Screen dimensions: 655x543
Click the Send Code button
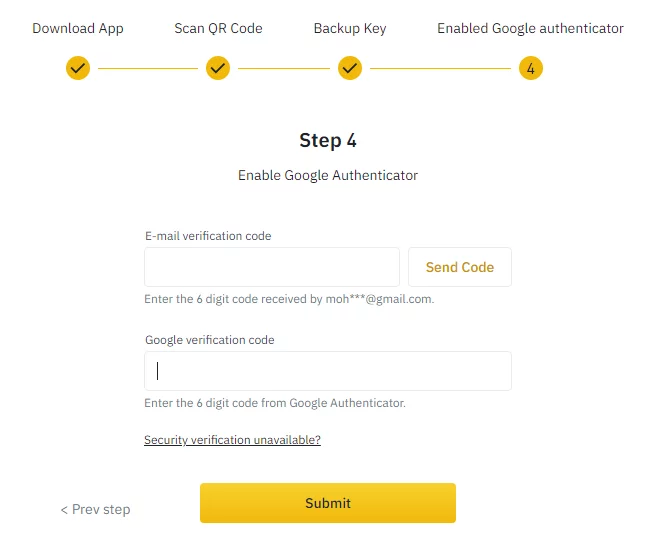coord(460,267)
